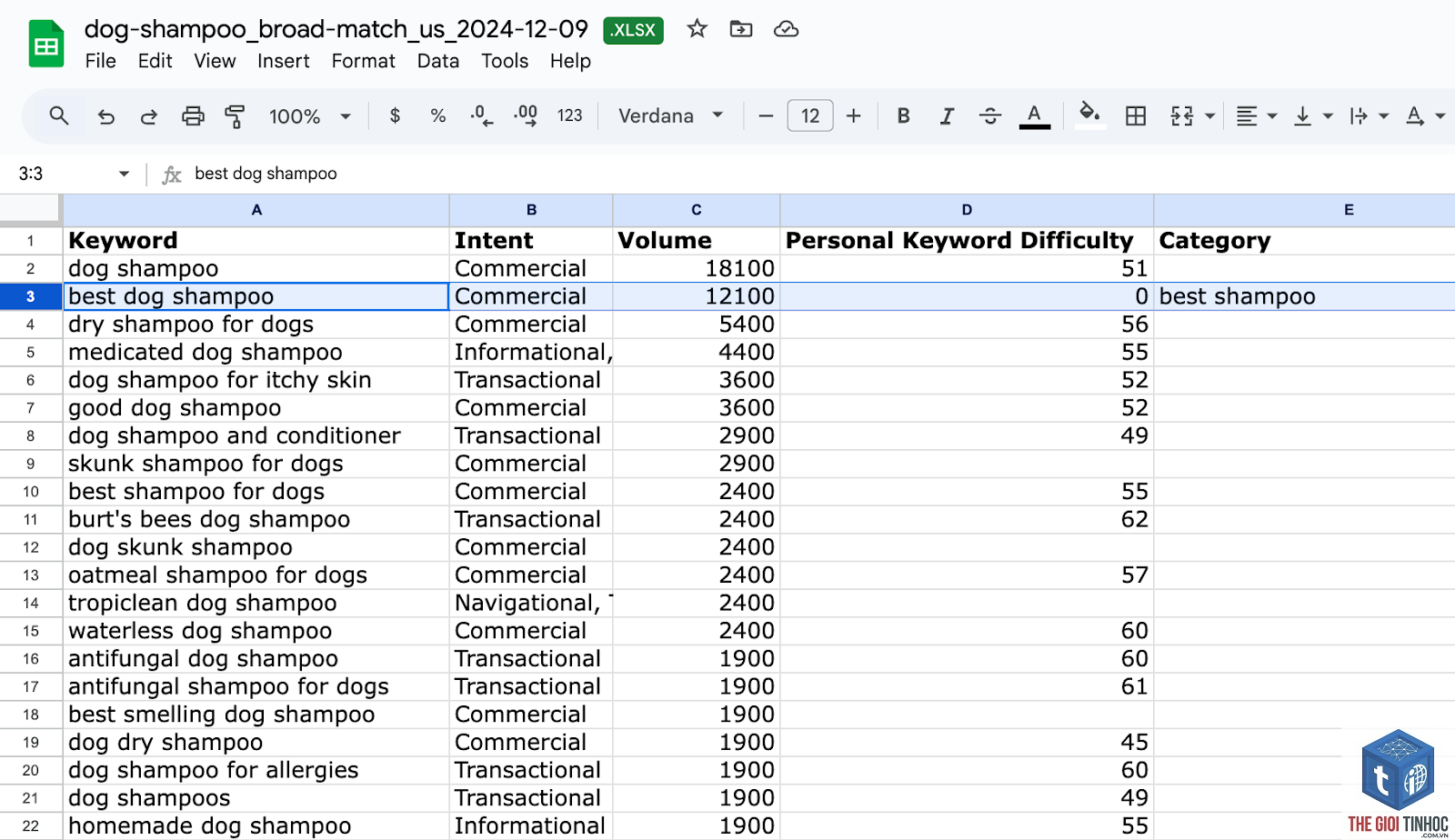Open text rotation dropdown
Viewport: 1455px width, 840px height.
(1425, 115)
